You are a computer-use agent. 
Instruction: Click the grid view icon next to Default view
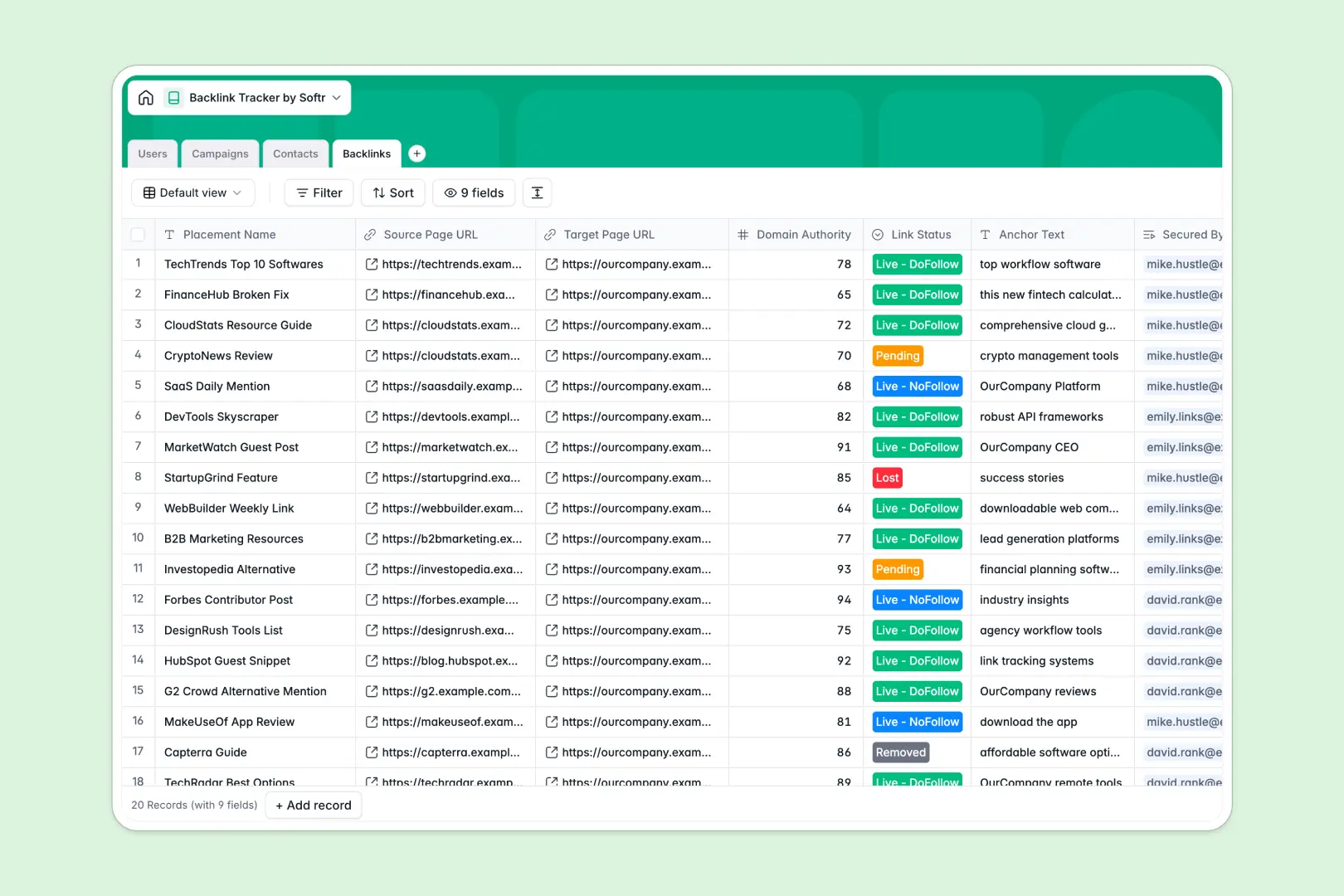(x=149, y=192)
